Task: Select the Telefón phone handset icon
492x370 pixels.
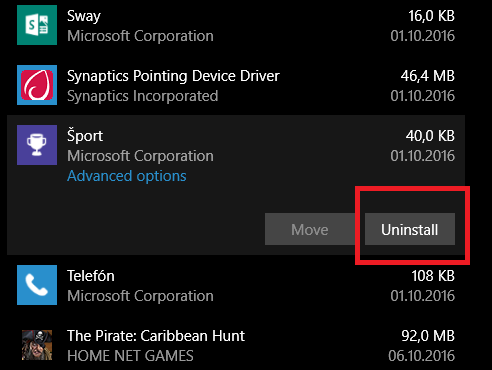Action: point(37,285)
